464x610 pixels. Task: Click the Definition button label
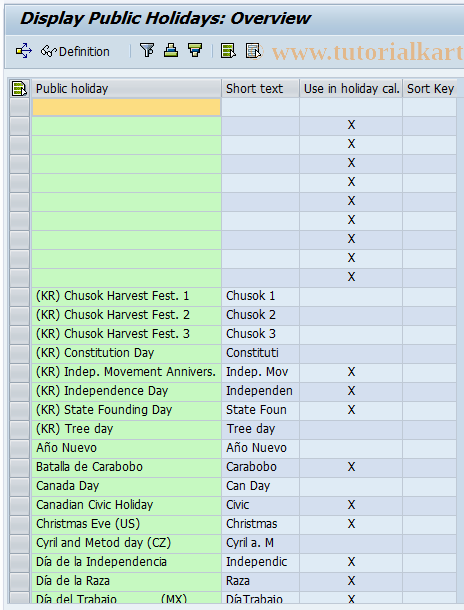(x=84, y=51)
